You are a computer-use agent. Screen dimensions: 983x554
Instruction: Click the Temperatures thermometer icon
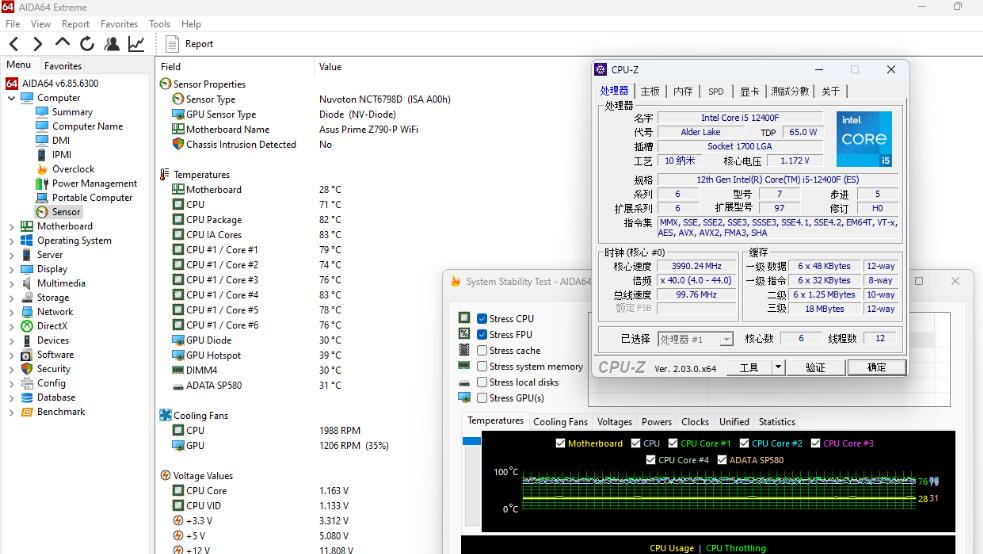164,174
